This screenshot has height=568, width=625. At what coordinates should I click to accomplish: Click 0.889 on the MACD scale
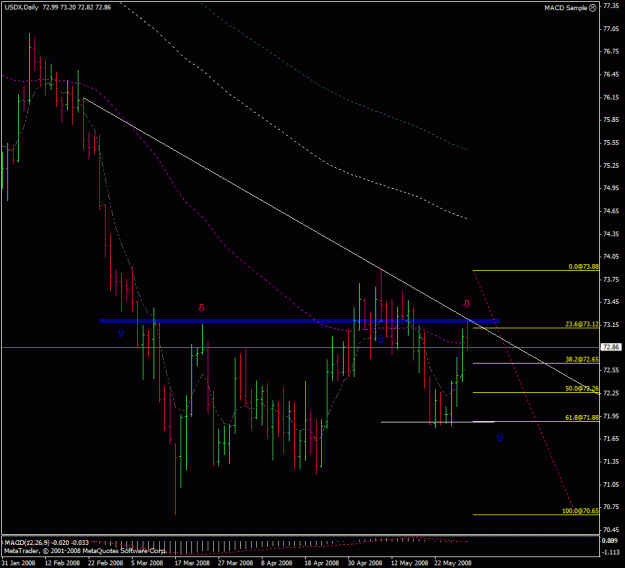coord(610,540)
